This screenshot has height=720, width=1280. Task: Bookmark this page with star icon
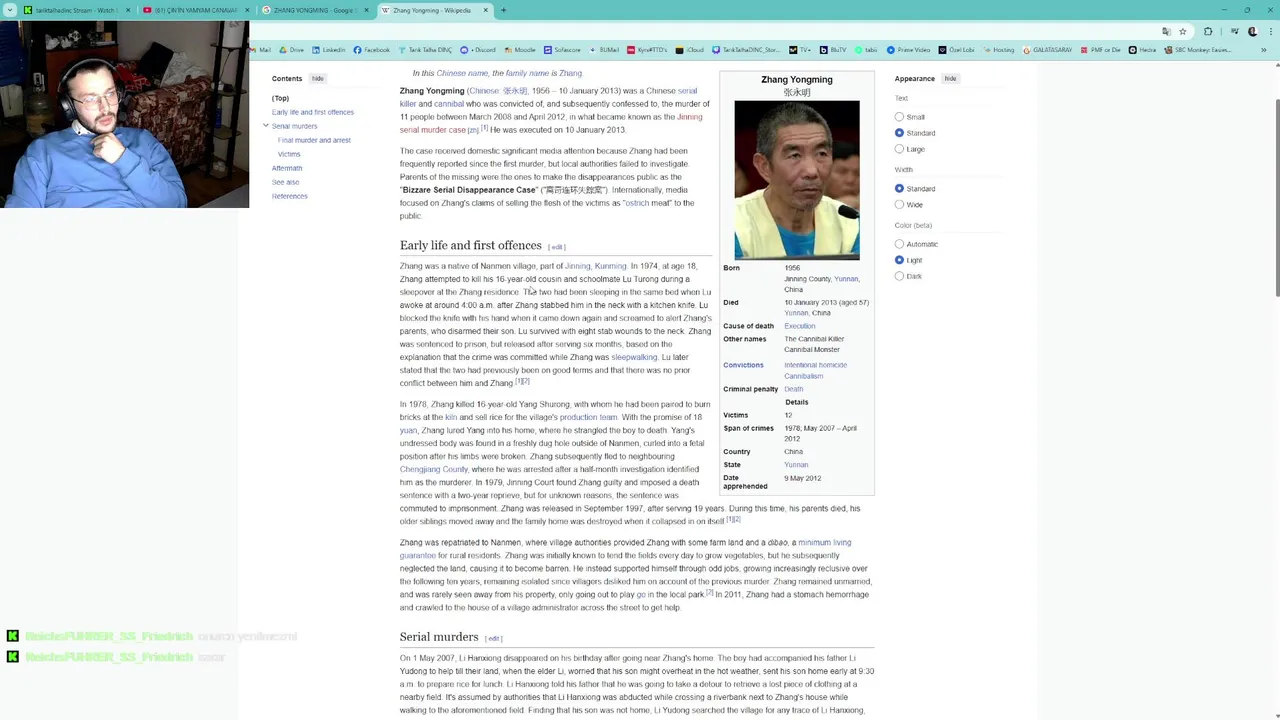1183,31
